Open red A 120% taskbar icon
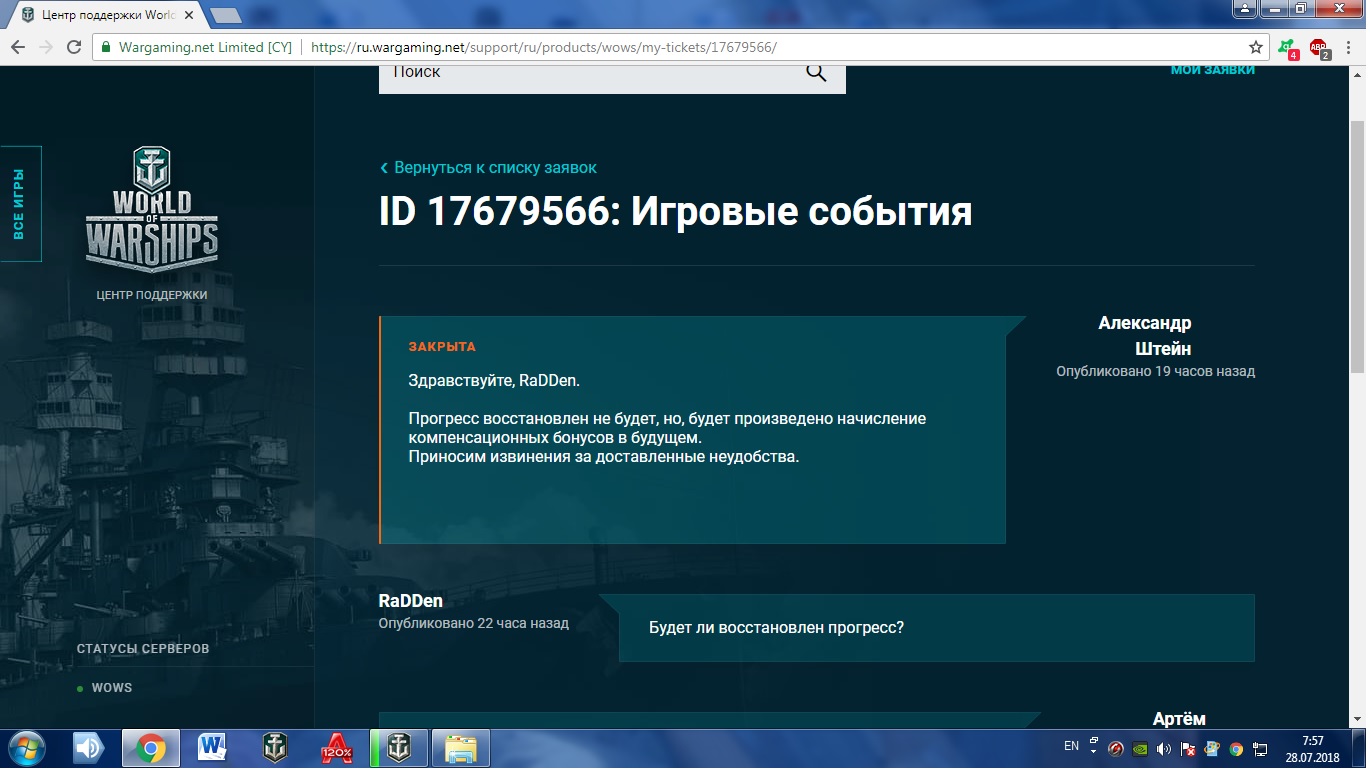Image resolution: width=1370 pixels, height=774 pixels. coord(336,748)
